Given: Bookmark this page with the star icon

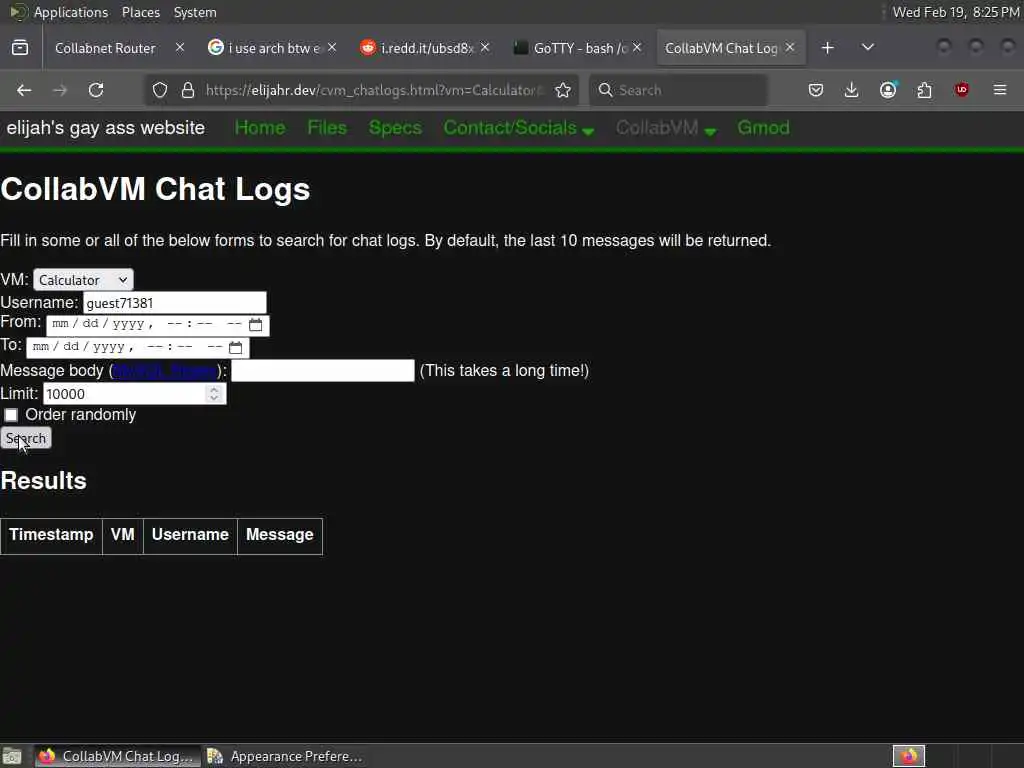Looking at the screenshot, I should [x=563, y=90].
